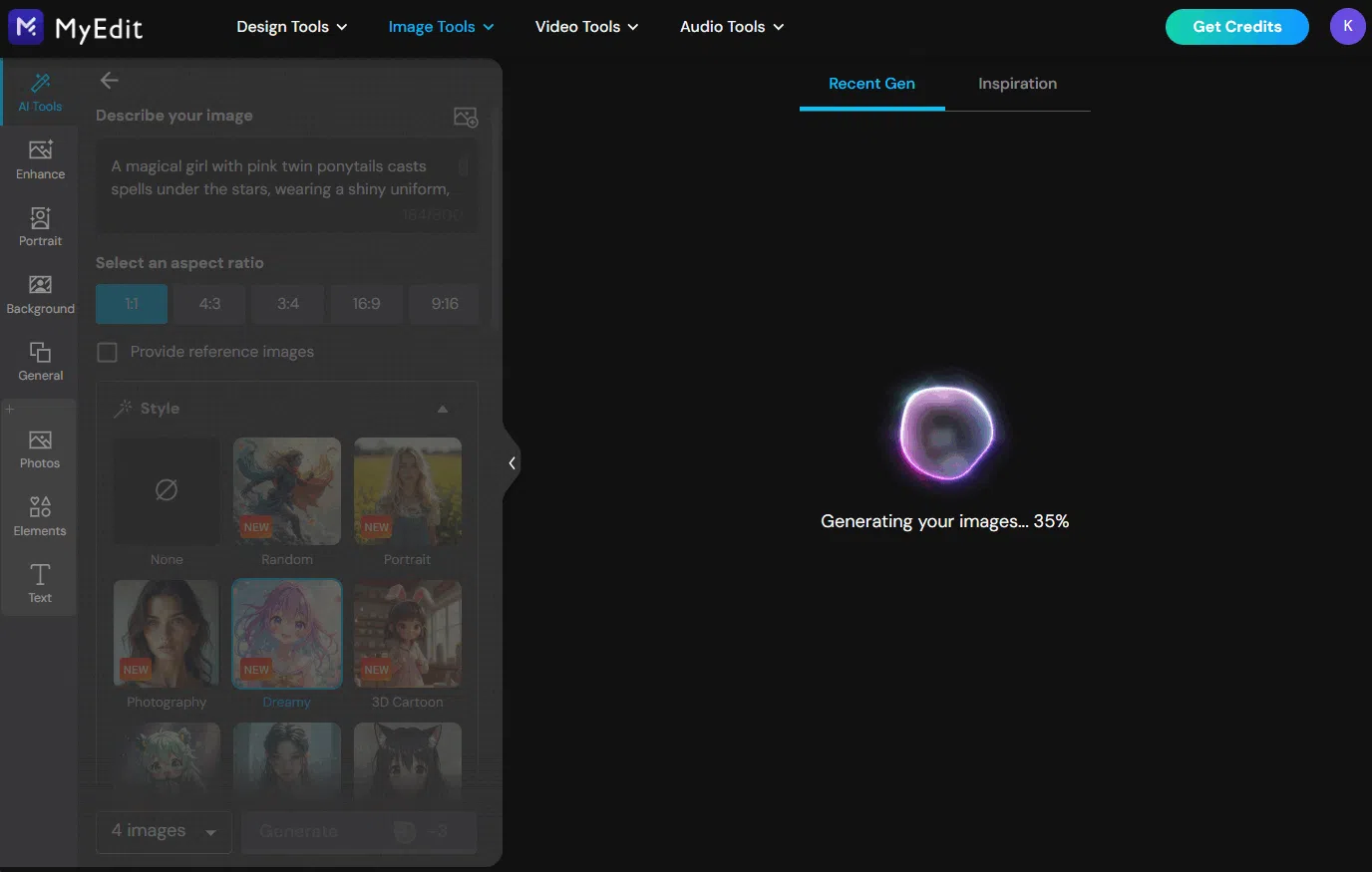Open the AI Tools sidebar panel
Image resolution: width=1372 pixels, height=872 pixels.
(x=40, y=93)
